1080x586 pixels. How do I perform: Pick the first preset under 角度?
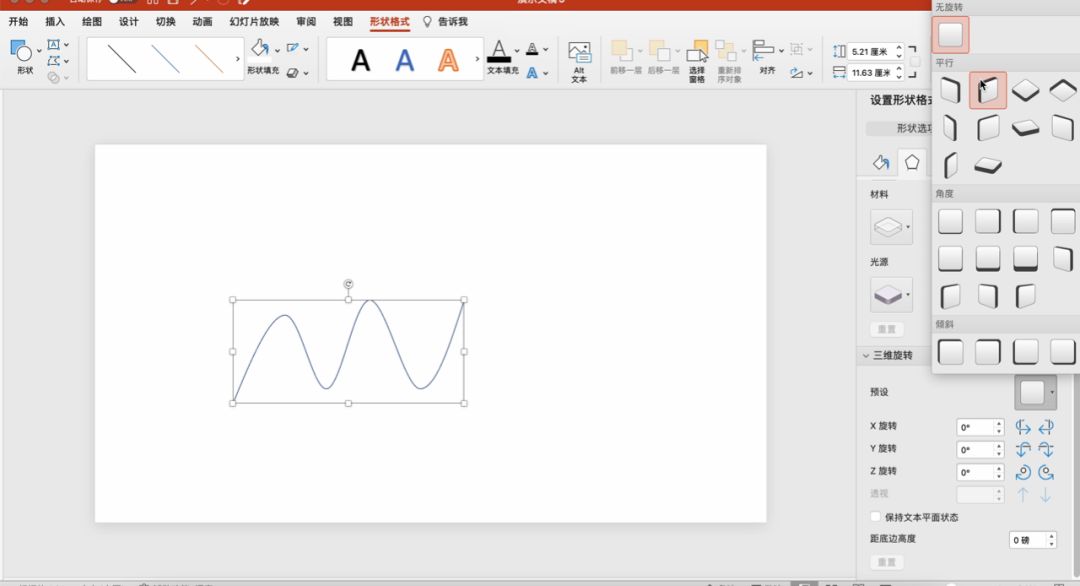(951, 221)
